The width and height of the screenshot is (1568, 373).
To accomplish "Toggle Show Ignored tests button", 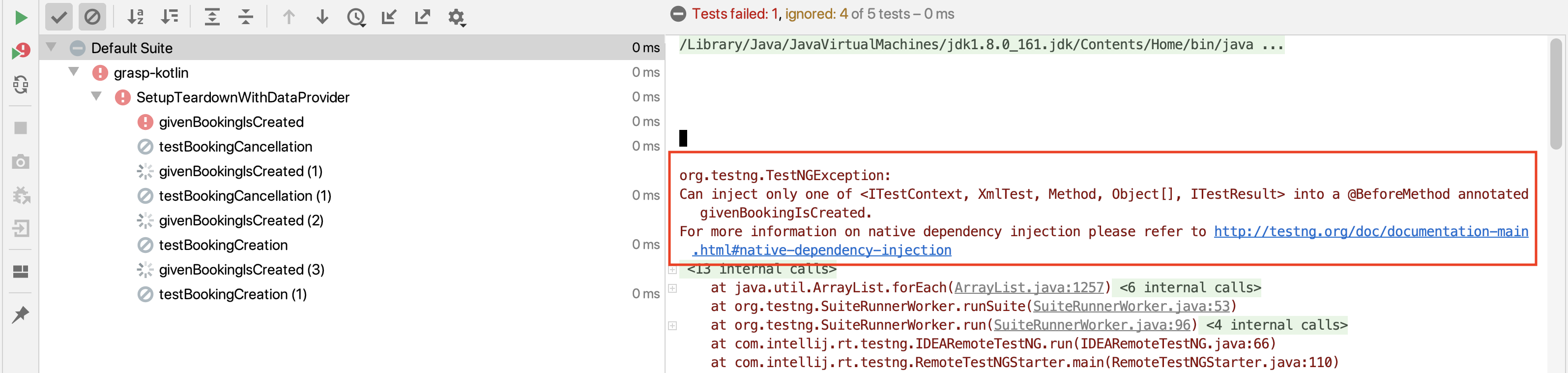I will (x=92, y=17).
